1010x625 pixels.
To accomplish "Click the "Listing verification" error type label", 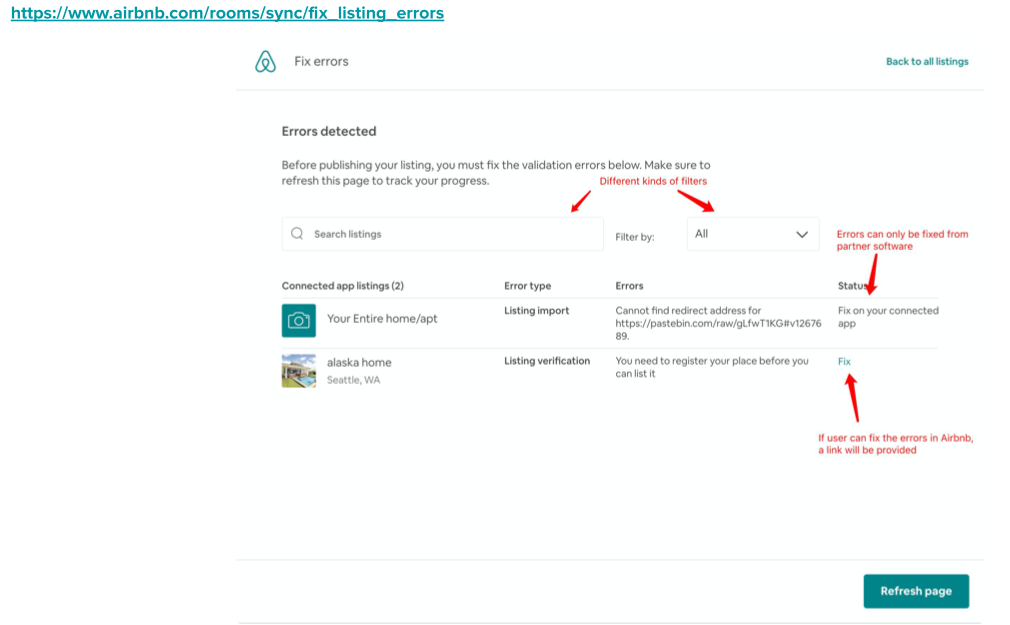I will click(546, 361).
